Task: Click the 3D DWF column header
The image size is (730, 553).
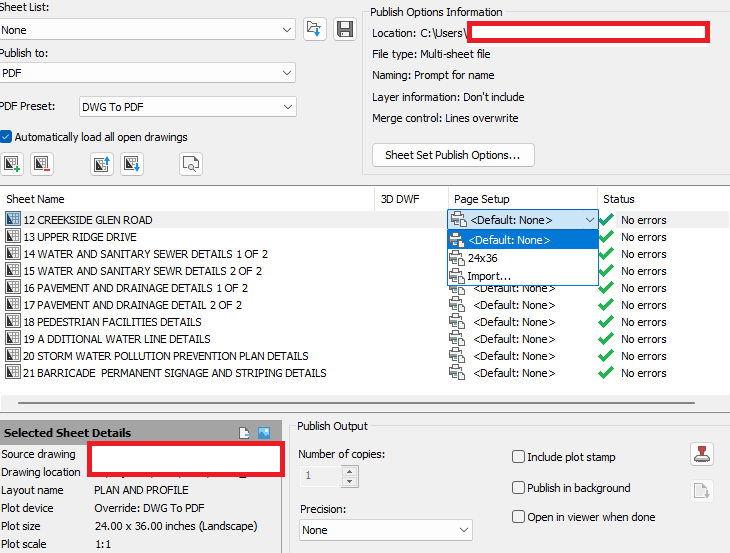Action: [400, 199]
